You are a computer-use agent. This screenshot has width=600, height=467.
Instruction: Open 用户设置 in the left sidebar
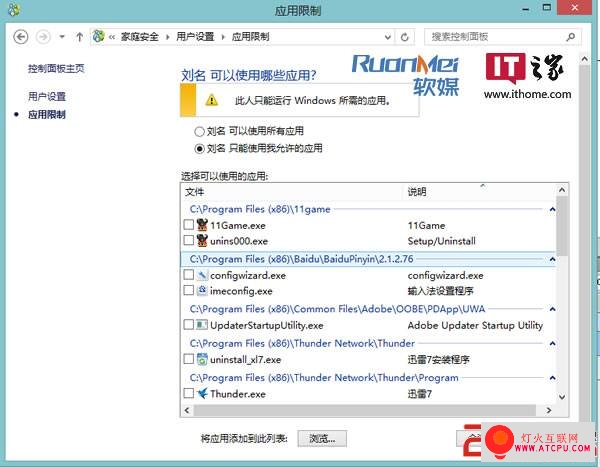click(x=47, y=96)
